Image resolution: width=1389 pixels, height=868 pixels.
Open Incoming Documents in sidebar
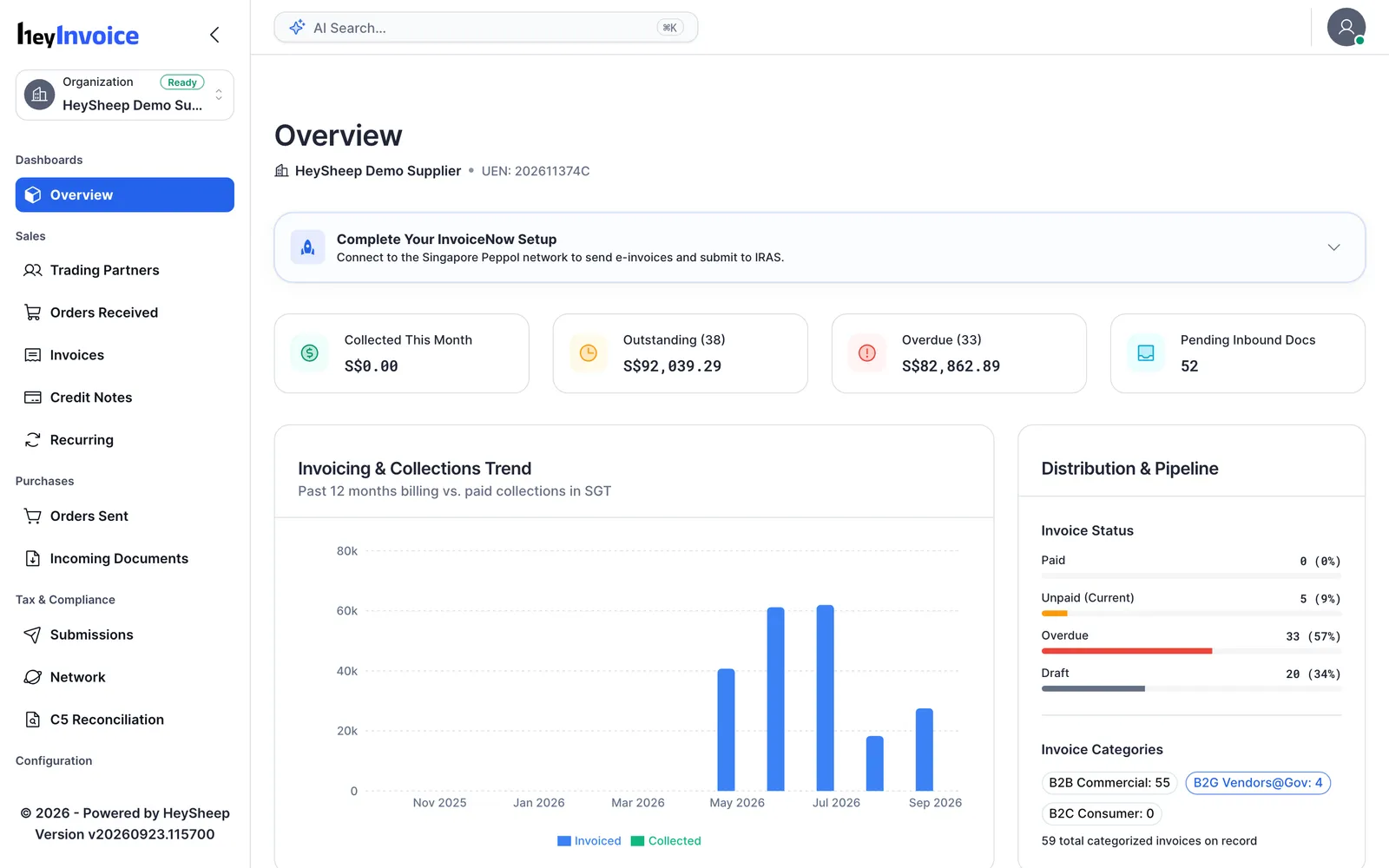(x=125, y=559)
